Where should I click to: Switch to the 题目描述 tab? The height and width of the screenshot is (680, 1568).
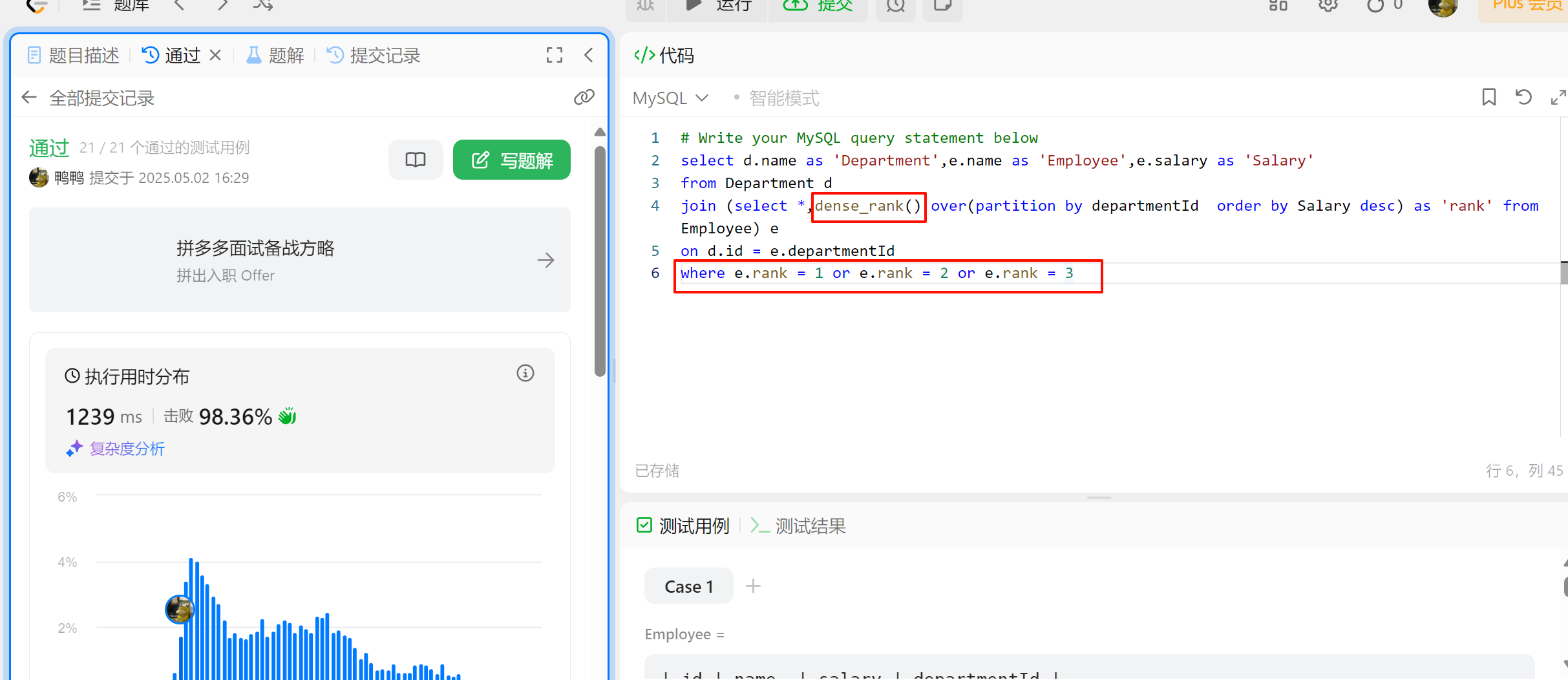tap(74, 56)
